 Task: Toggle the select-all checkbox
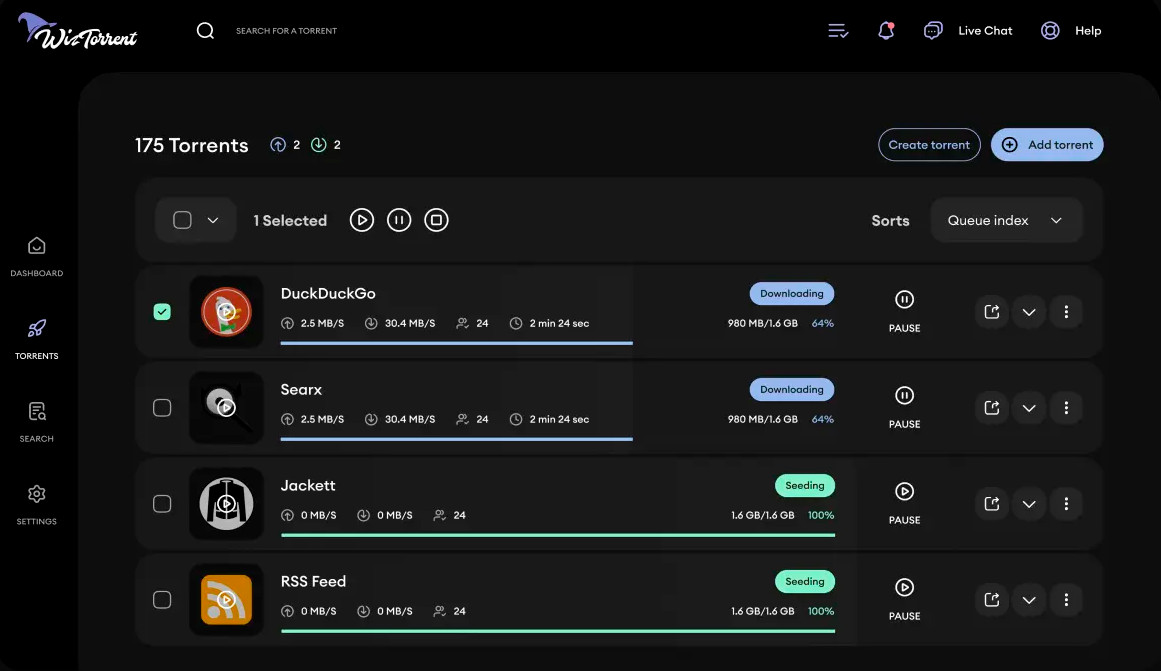pos(182,220)
